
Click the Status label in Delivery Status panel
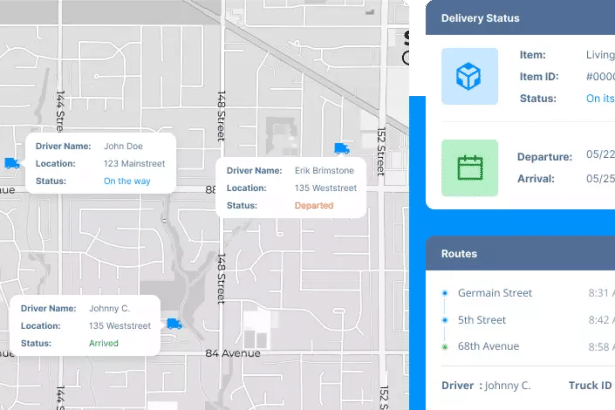pos(538,98)
